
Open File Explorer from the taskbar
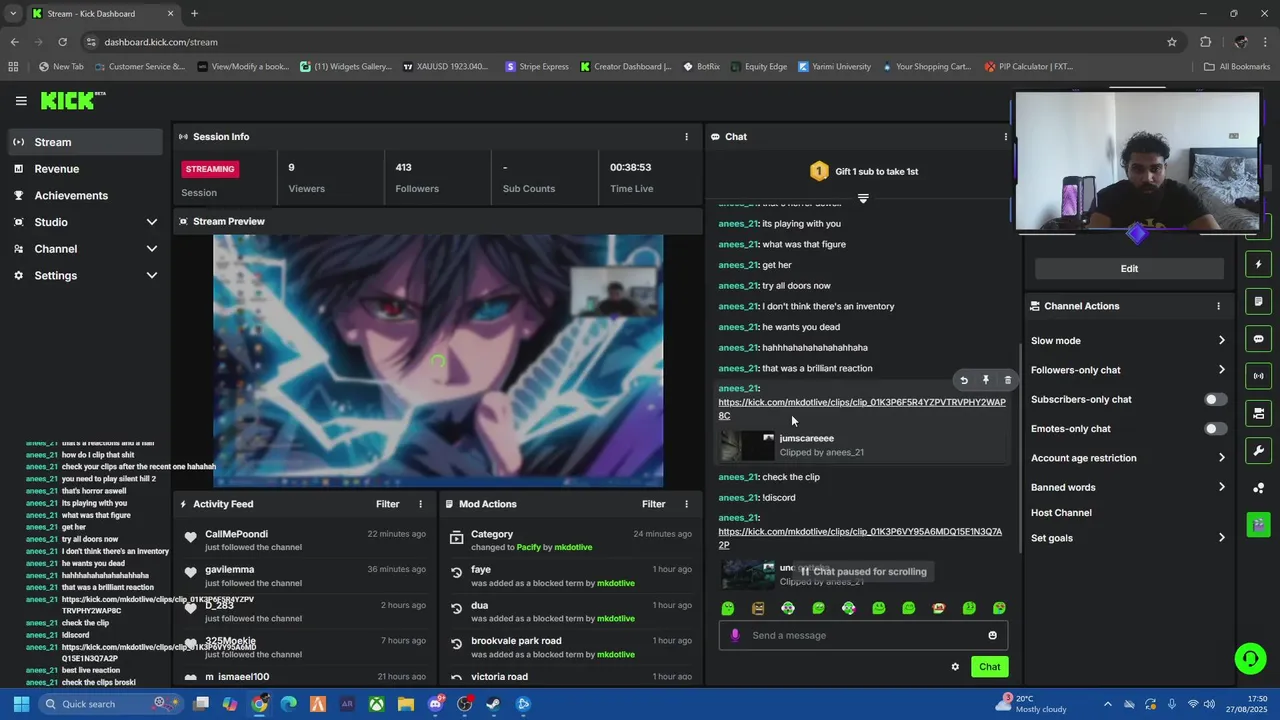click(x=405, y=704)
